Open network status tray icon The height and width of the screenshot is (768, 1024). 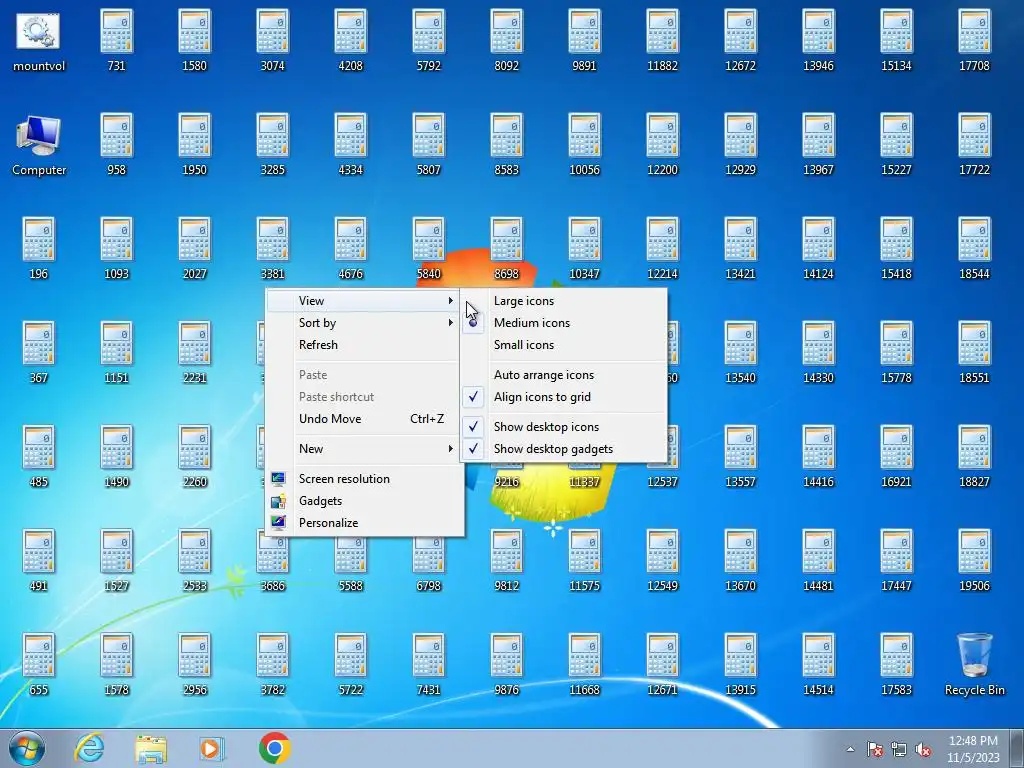[x=899, y=749]
